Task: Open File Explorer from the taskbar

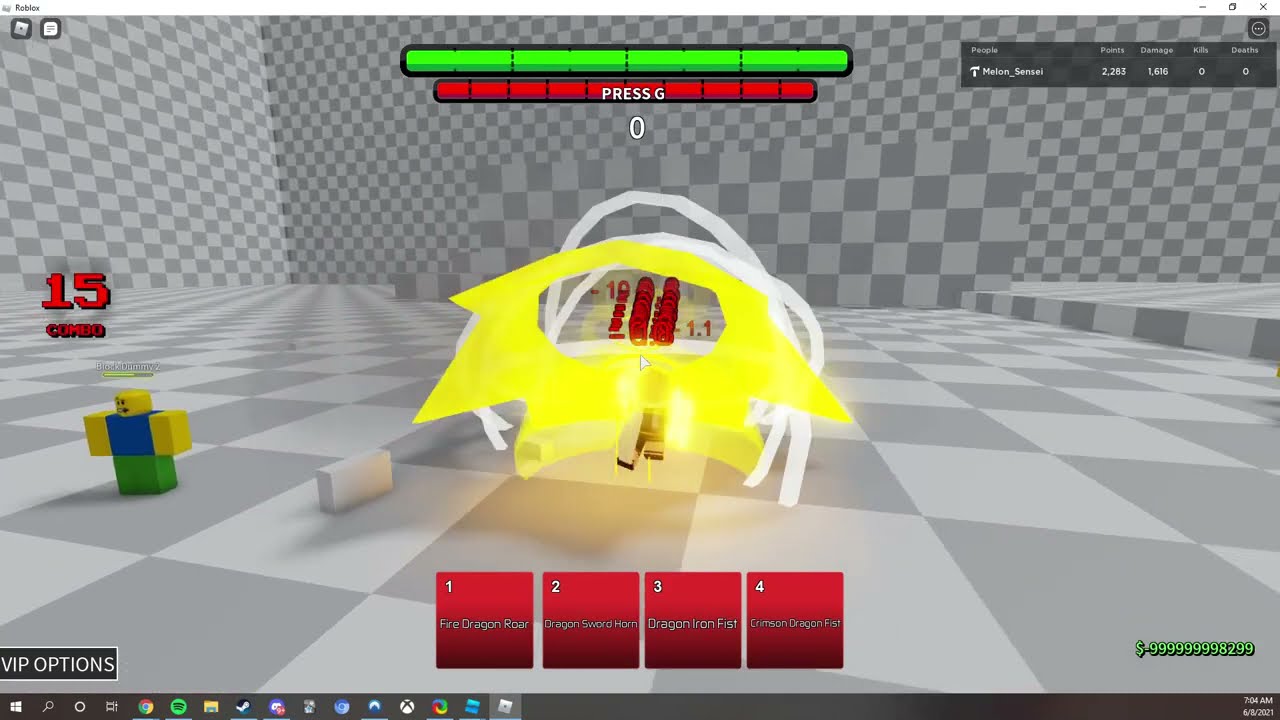Action: (x=211, y=707)
